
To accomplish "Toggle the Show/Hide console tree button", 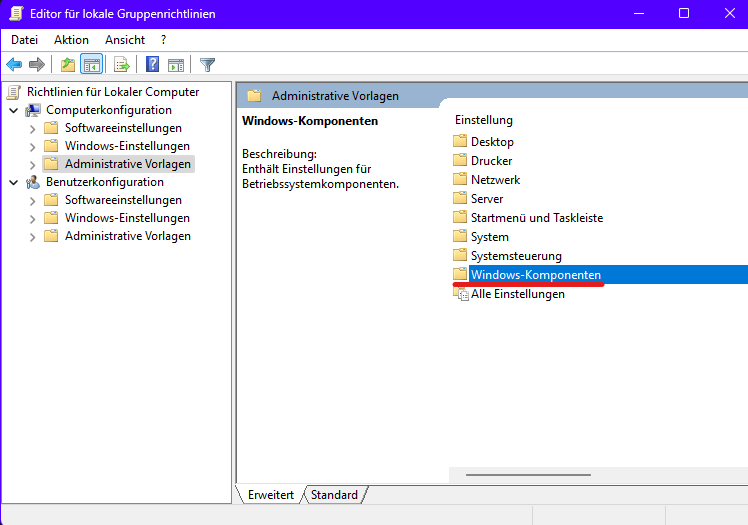I will [x=92, y=65].
